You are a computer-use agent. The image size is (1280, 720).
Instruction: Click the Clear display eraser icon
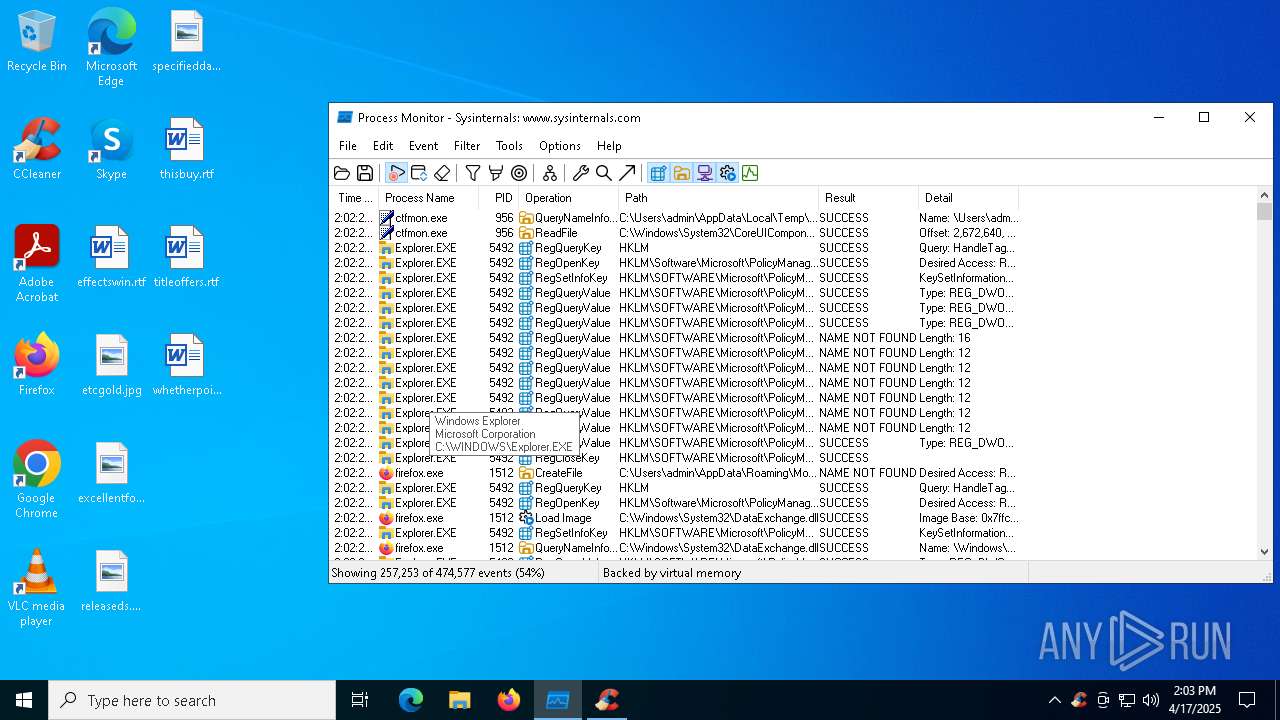pyautogui.click(x=442, y=173)
